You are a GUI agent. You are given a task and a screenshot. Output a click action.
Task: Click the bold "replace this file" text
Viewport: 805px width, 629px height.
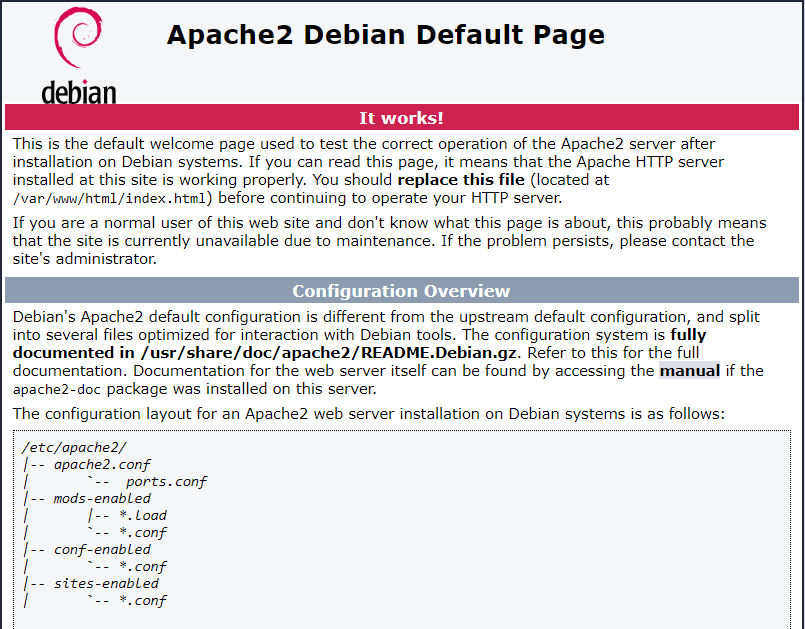point(460,180)
